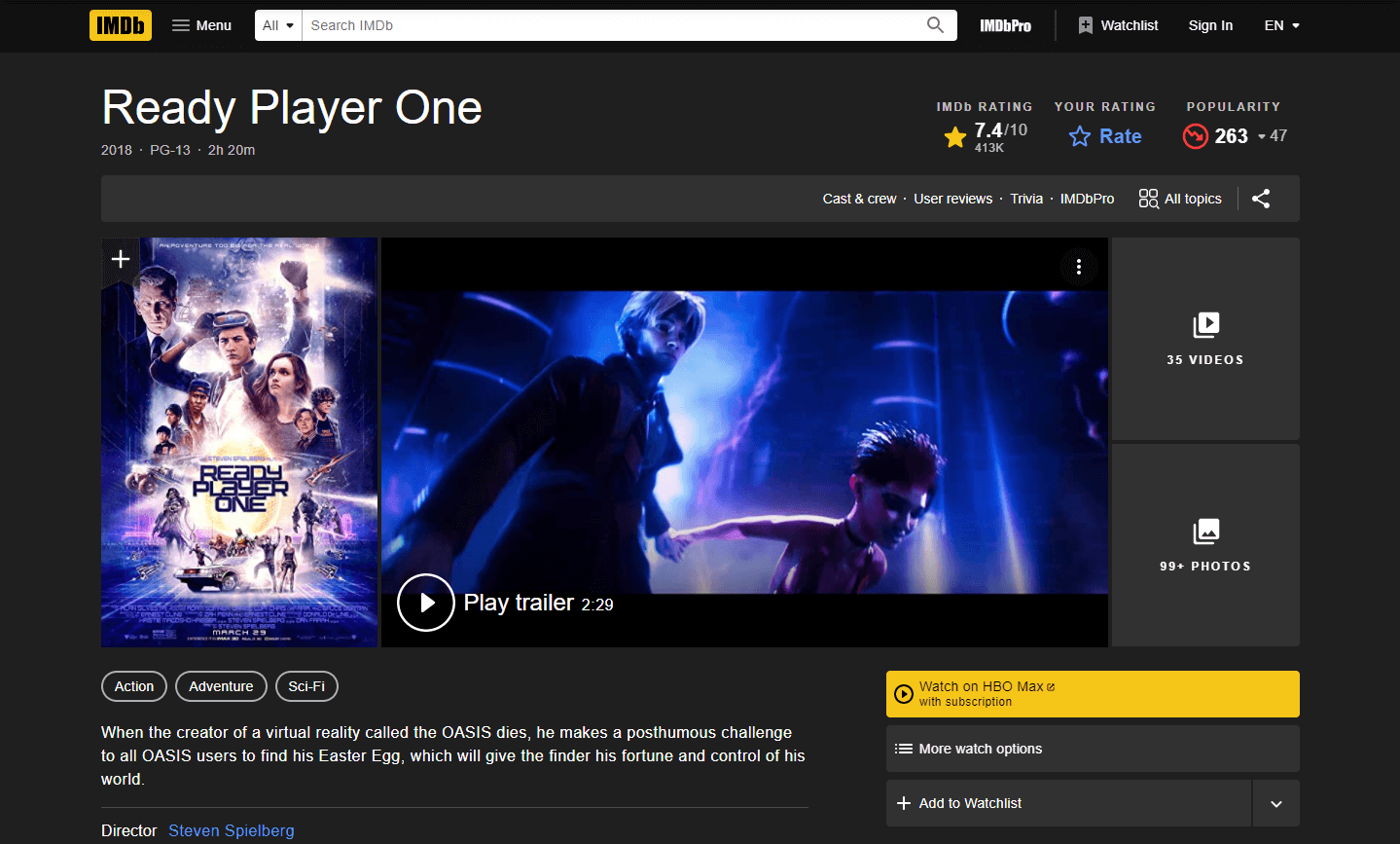Open the trailer's three-dot options menu
1400x844 pixels.
click(x=1079, y=267)
